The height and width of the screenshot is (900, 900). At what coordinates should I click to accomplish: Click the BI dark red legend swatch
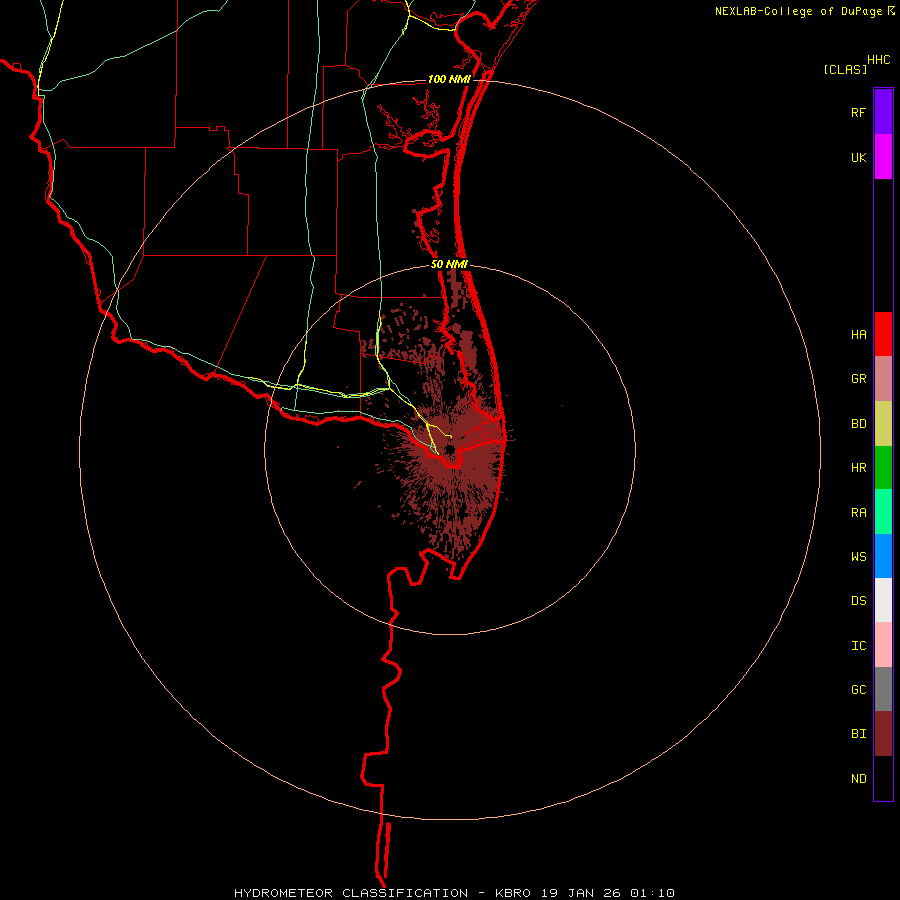point(883,734)
